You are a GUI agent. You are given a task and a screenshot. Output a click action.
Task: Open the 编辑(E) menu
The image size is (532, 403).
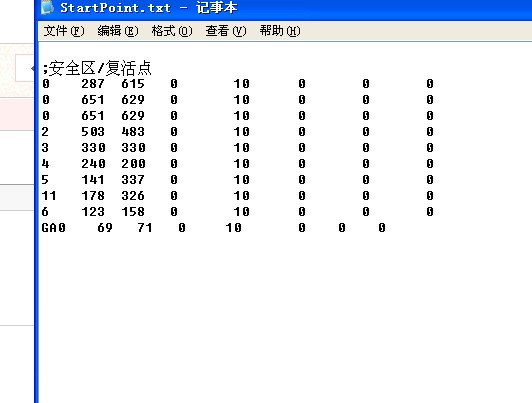pyautogui.click(x=118, y=31)
